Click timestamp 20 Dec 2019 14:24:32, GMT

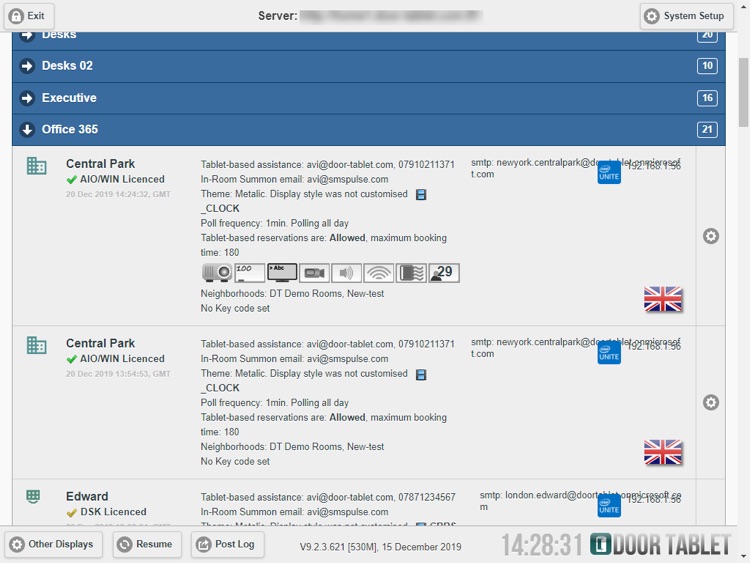pyautogui.click(x=118, y=194)
